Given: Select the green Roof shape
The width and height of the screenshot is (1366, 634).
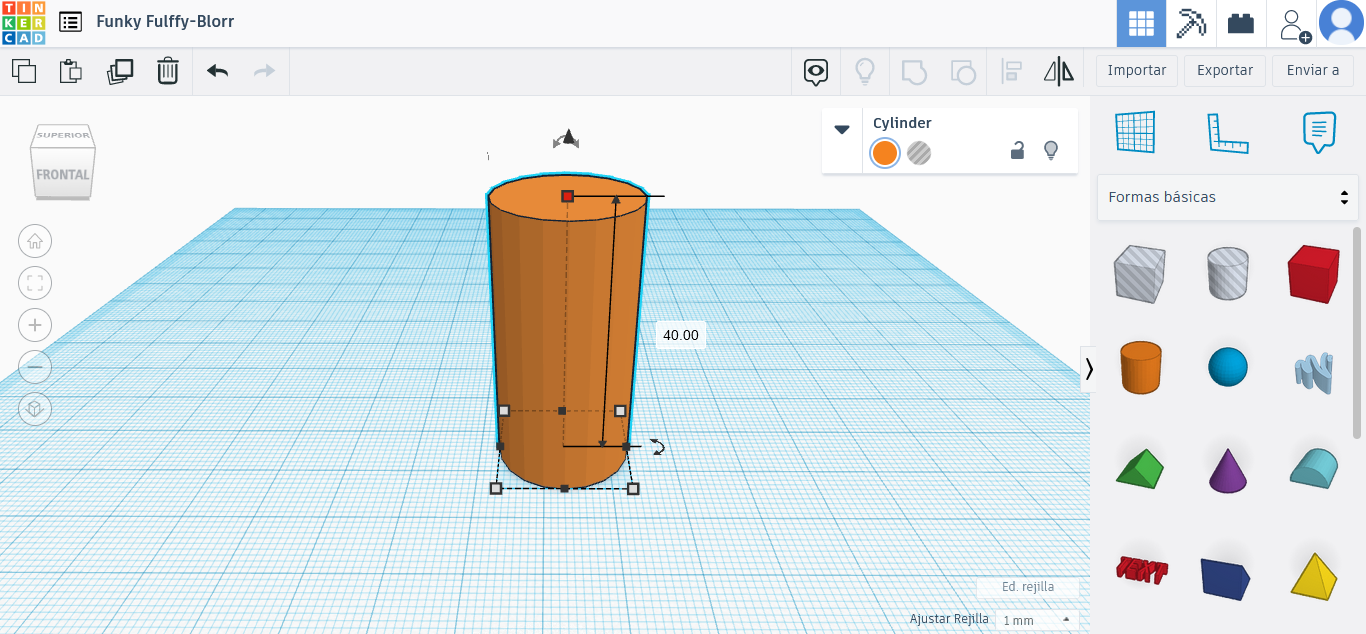Looking at the screenshot, I should tap(1139, 469).
